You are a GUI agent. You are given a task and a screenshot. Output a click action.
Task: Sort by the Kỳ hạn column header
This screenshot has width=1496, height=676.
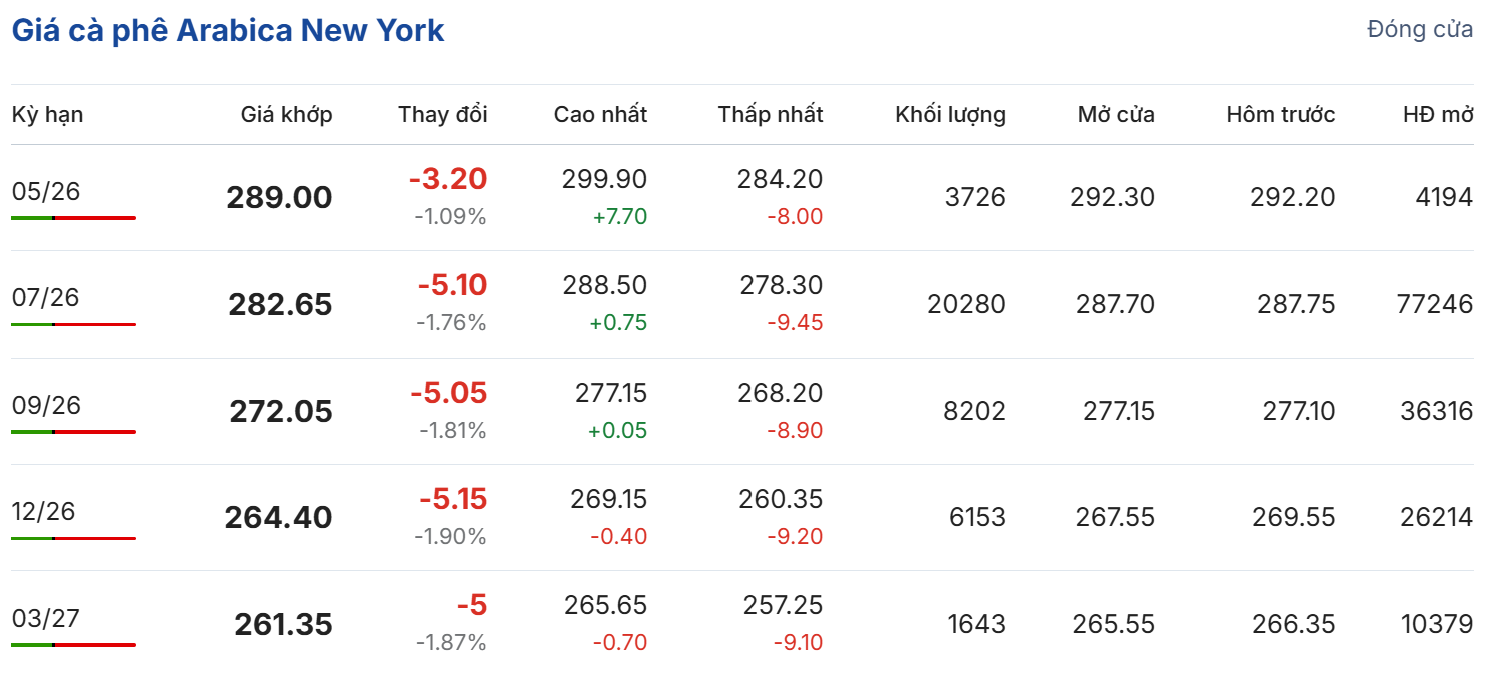(x=47, y=114)
